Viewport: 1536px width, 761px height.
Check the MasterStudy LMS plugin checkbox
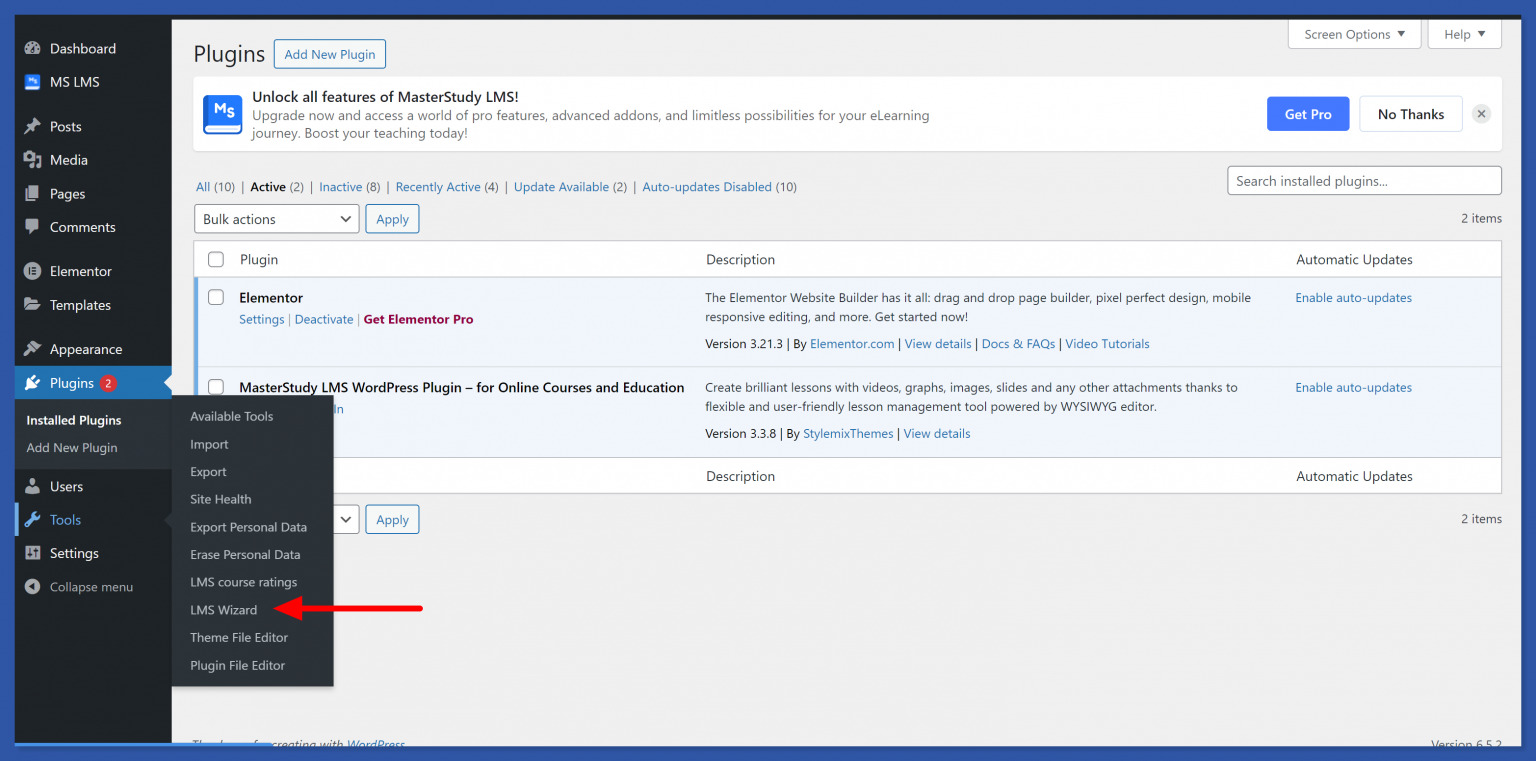click(x=215, y=387)
